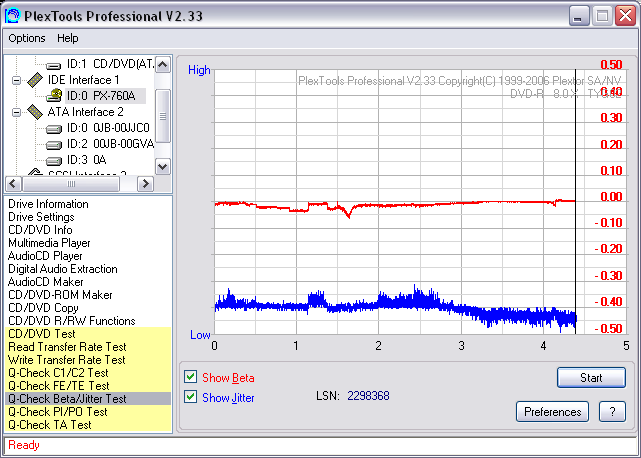Screen dimensions: 641x458
Task: Minimize the PlexTools window
Action: (x=579, y=16)
